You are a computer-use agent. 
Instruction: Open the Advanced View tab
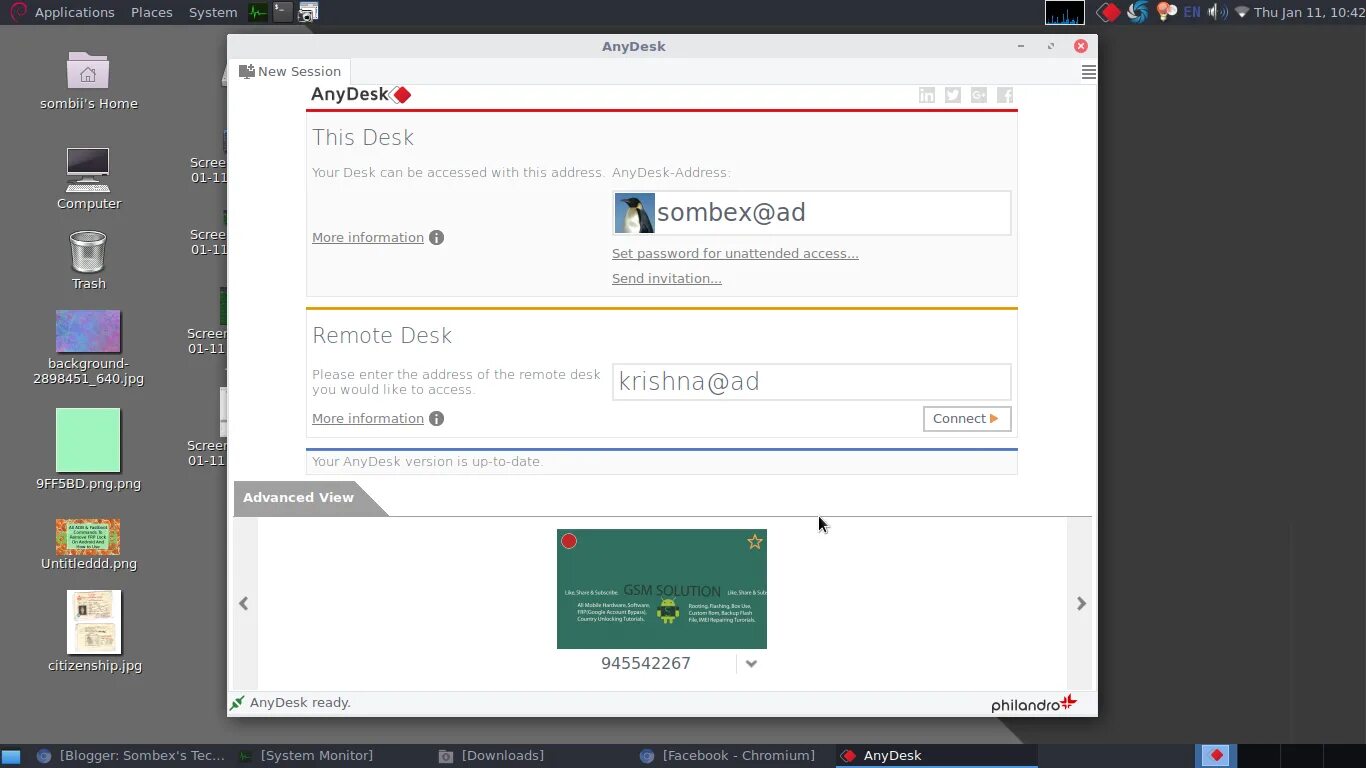click(x=298, y=497)
